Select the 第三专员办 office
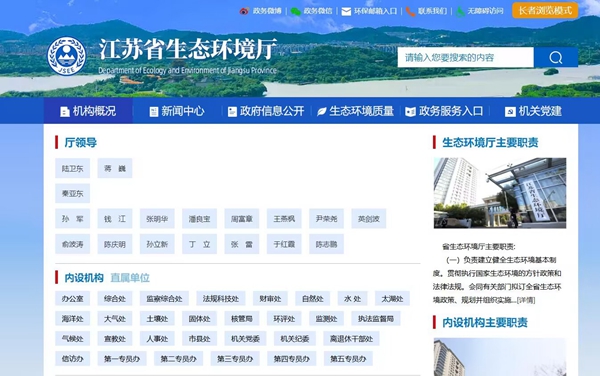This screenshot has height=376, width=600. 235,359
